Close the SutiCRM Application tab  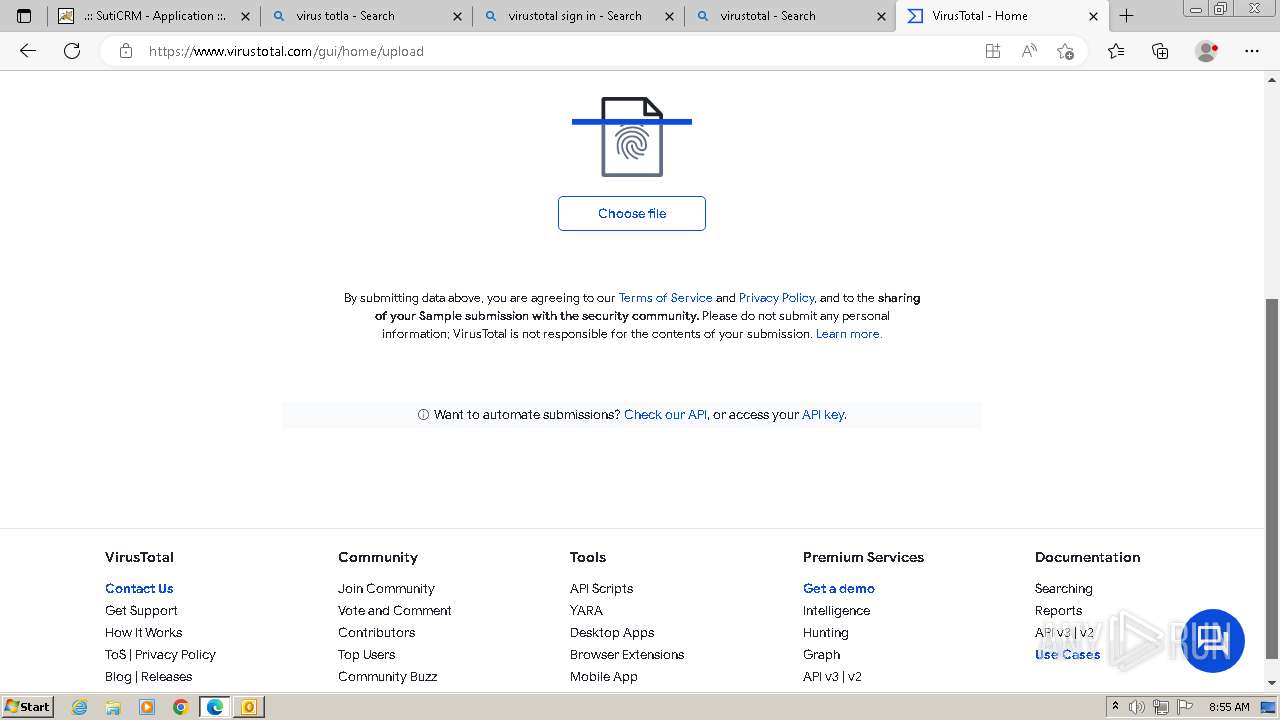245,16
